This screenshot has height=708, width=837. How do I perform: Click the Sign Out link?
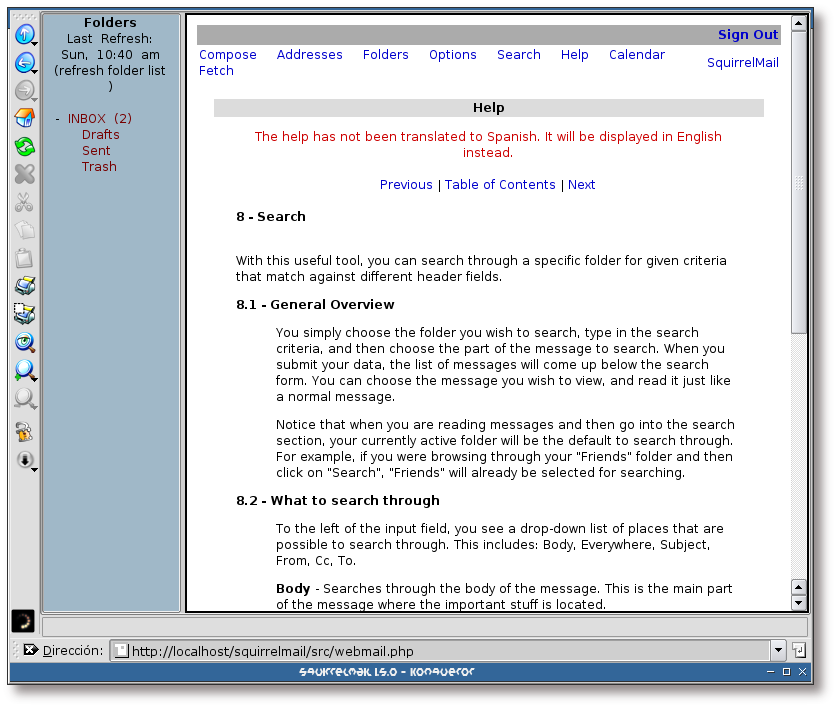tap(747, 35)
